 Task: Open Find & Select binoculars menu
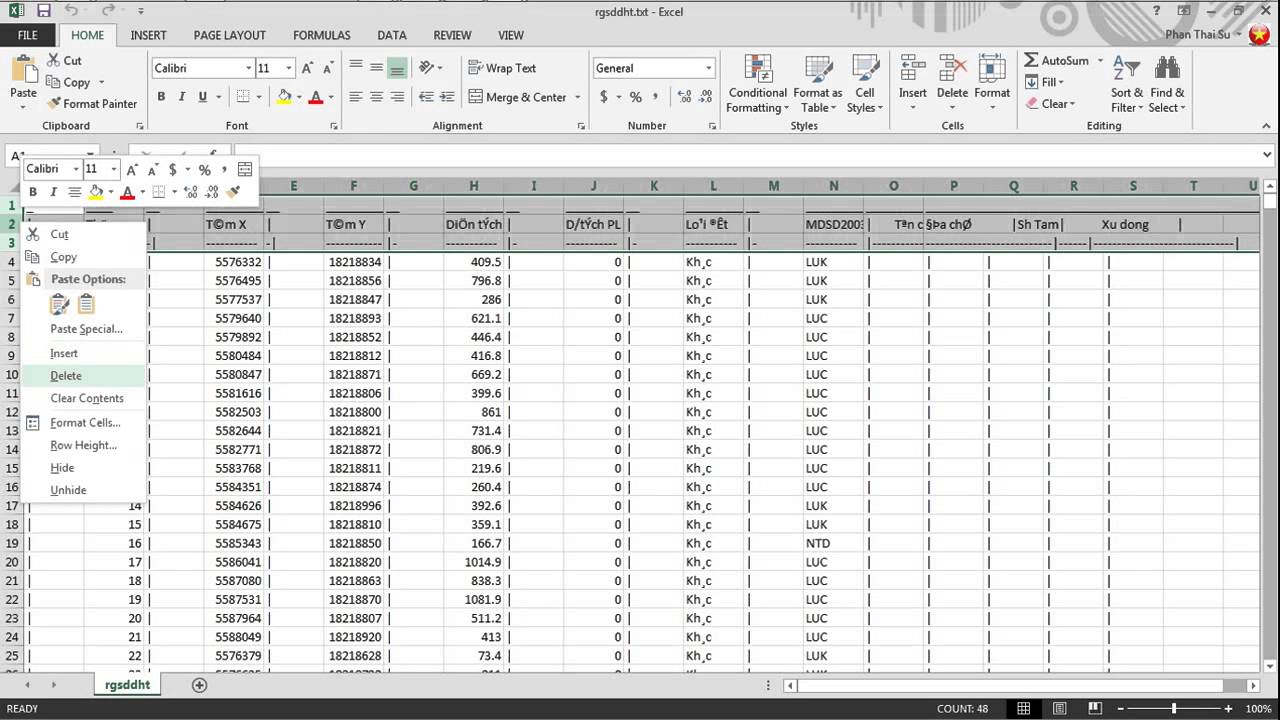1167,85
